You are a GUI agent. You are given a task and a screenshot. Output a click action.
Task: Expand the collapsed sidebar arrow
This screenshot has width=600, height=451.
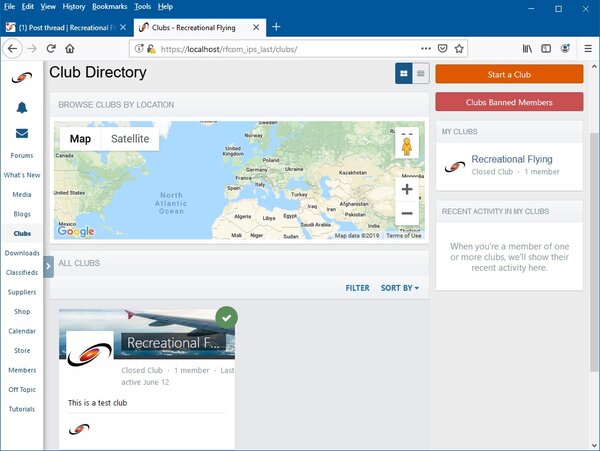pos(48,265)
